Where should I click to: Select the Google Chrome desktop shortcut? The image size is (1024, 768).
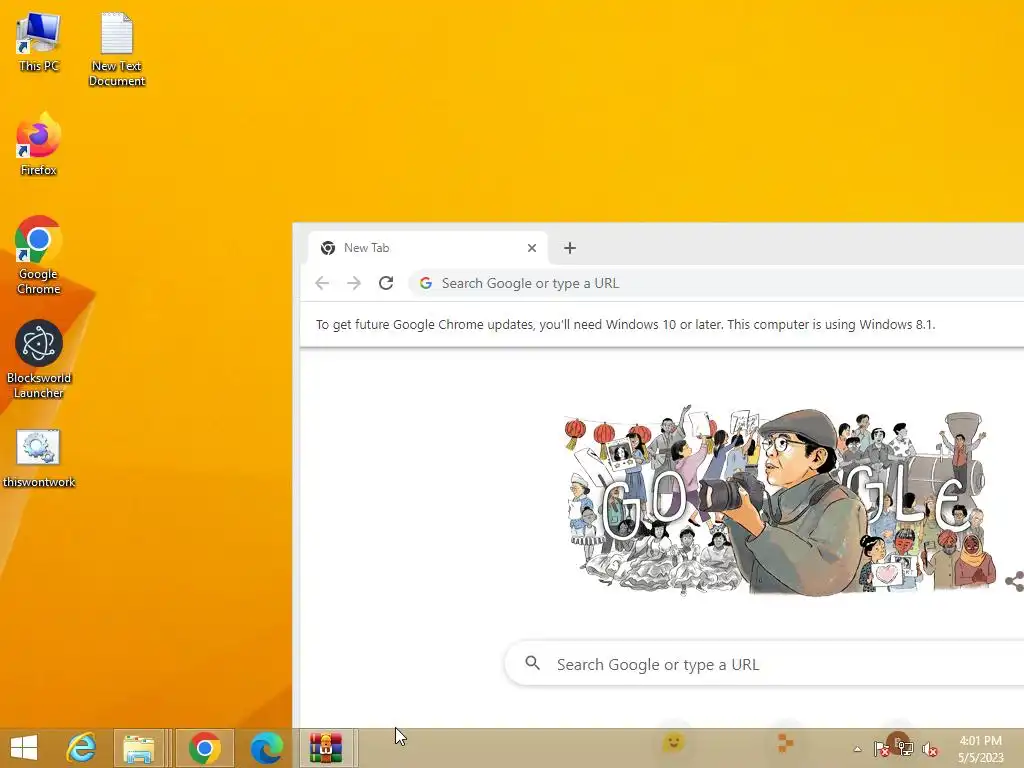coord(39,255)
